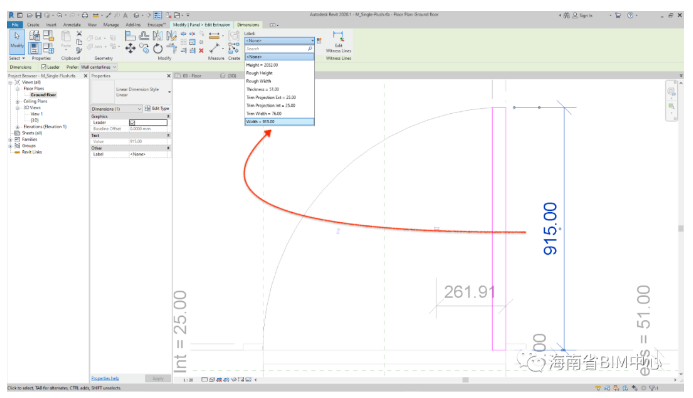
Task: Open the Dimensions (1) filter dropdown
Action: pyautogui.click(x=117, y=109)
